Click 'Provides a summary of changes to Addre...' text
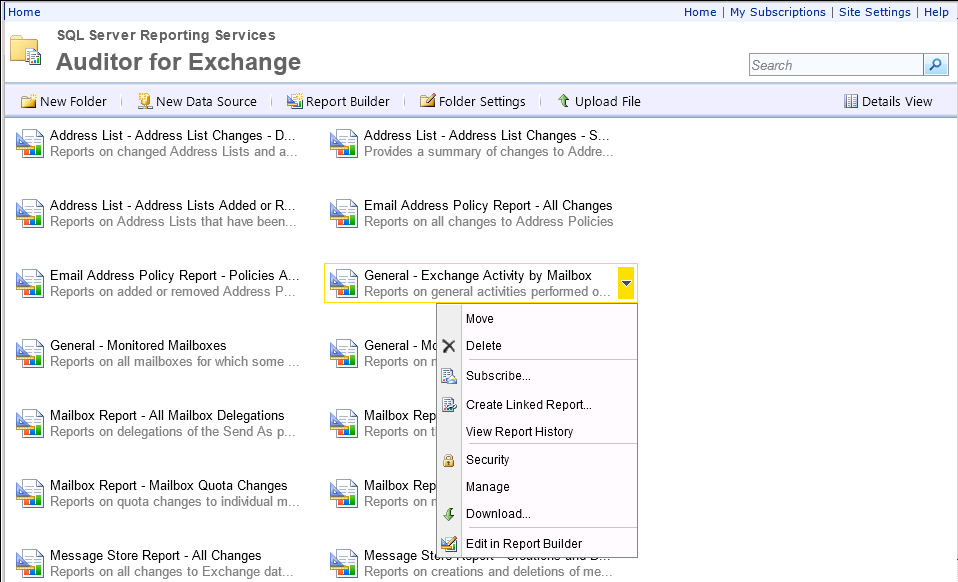Image resolution: width=958 pixels, height=582 pixels. 488,151
